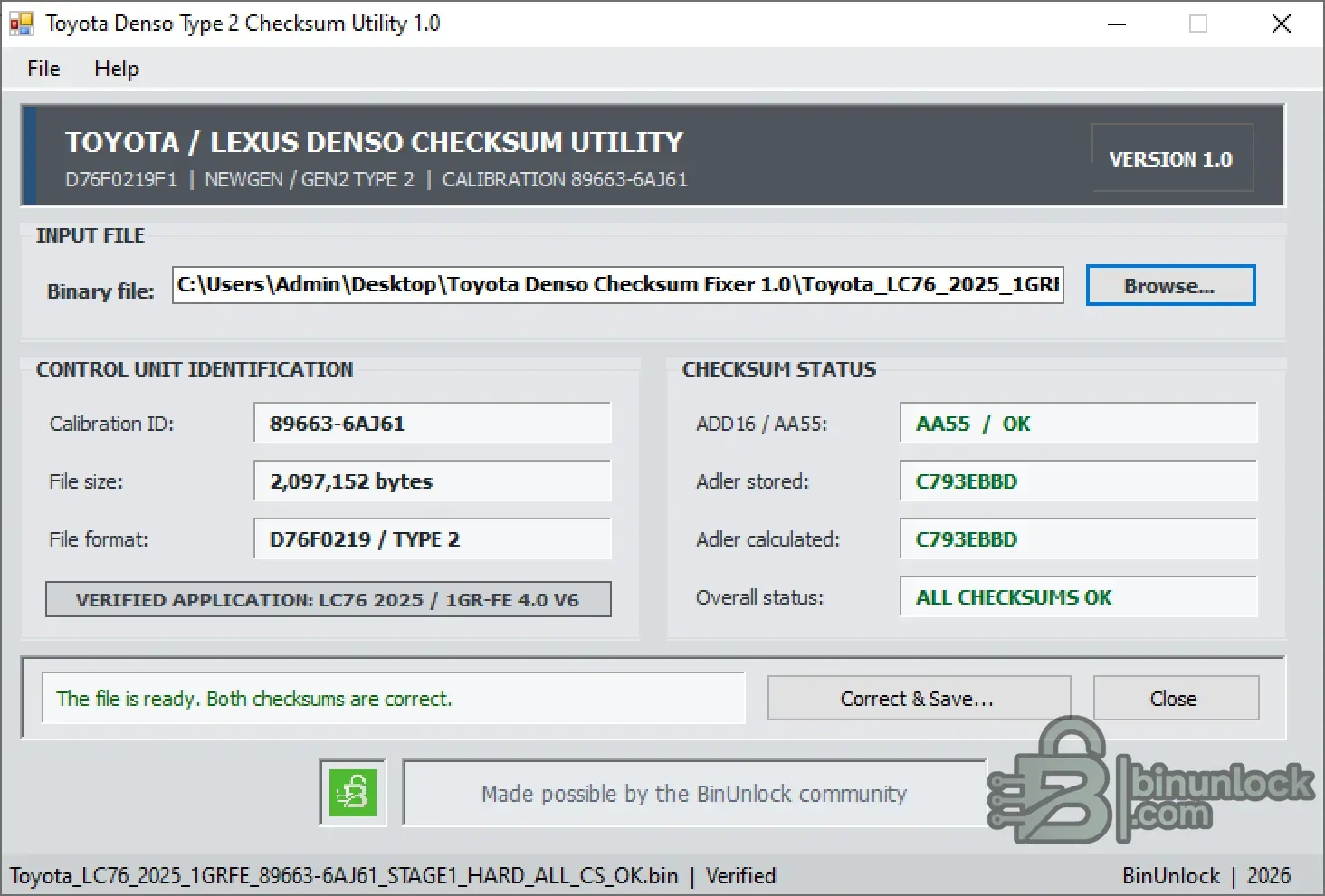
Task: Close the Checksum Utility window via title bar X
Action: tap(1282, 24)
